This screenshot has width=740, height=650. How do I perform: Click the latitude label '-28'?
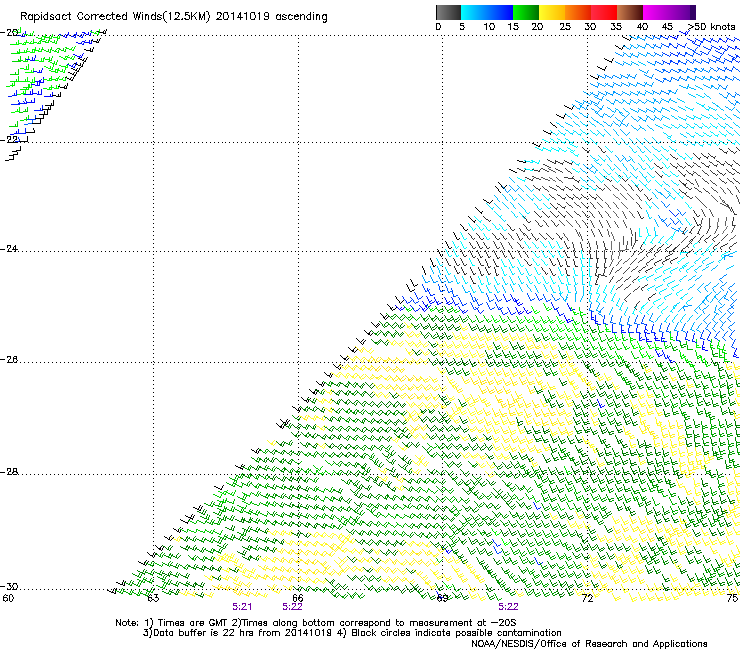(x=9, y=472)
